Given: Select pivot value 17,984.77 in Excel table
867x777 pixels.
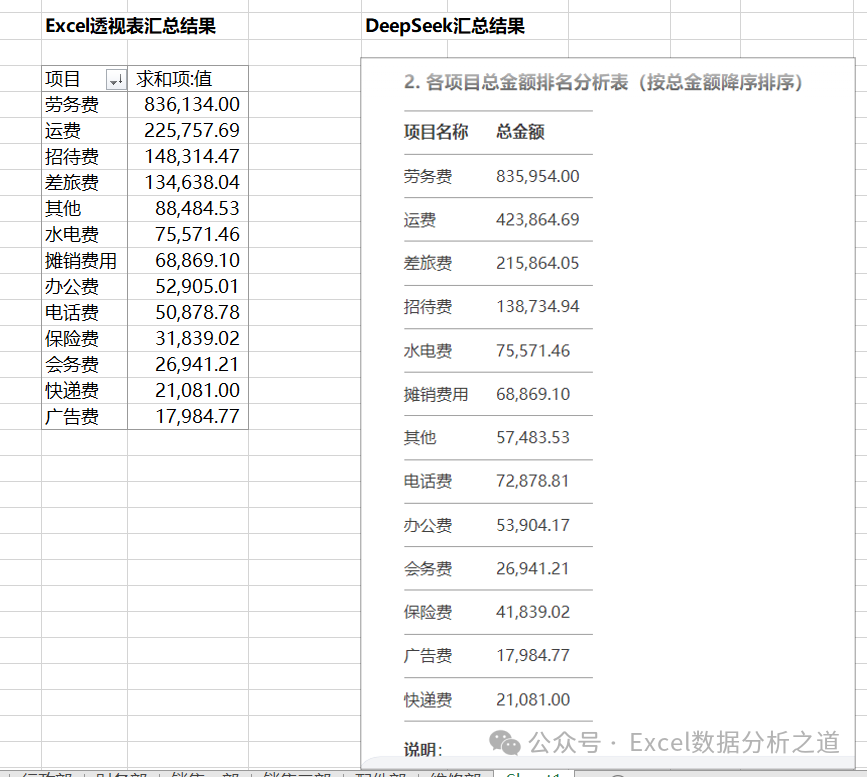Looking at the screenshot, I should point(188,416).
